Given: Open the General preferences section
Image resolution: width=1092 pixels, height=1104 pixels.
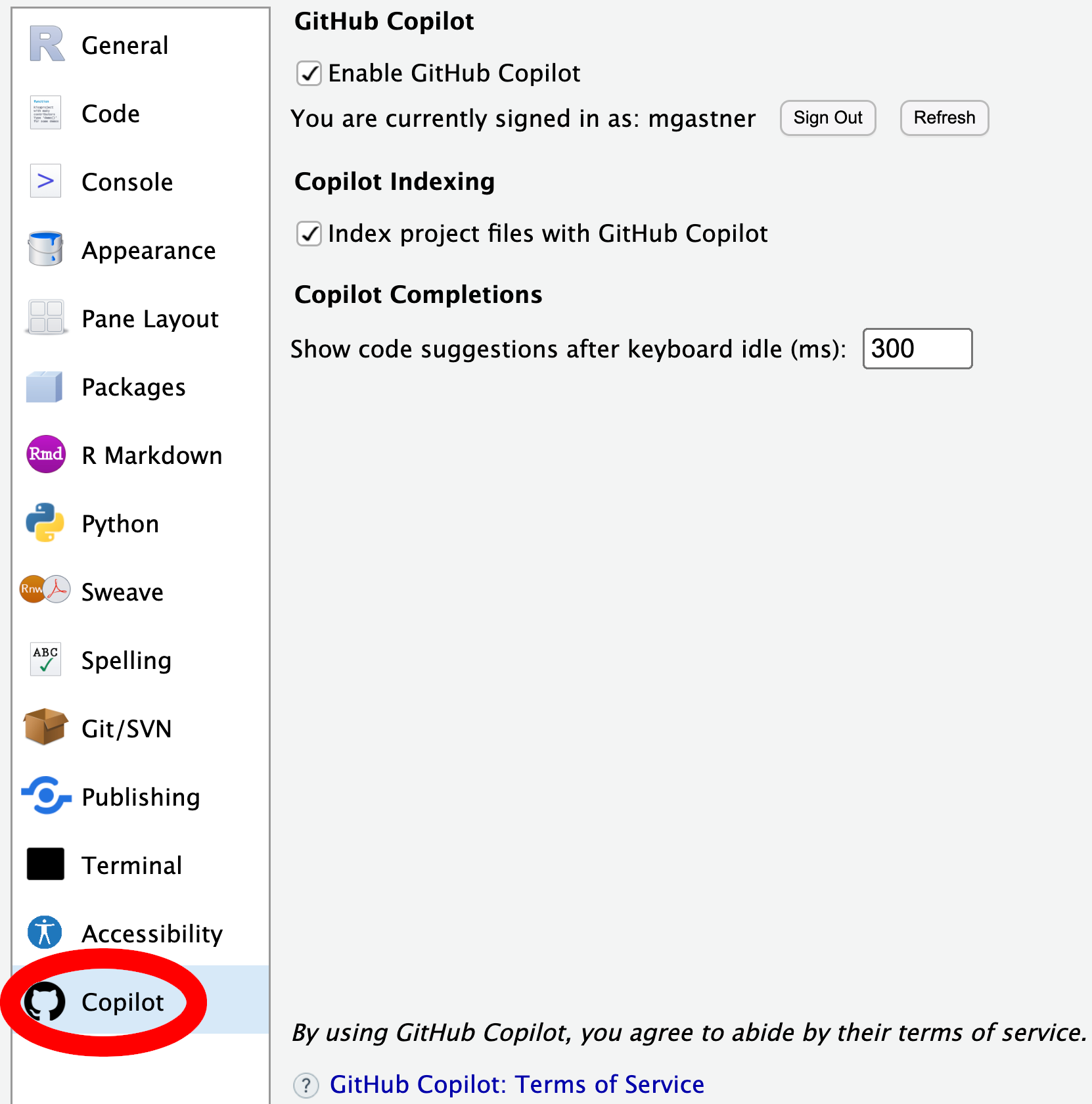Looking at the screenshot, I should tap(141, 45).
